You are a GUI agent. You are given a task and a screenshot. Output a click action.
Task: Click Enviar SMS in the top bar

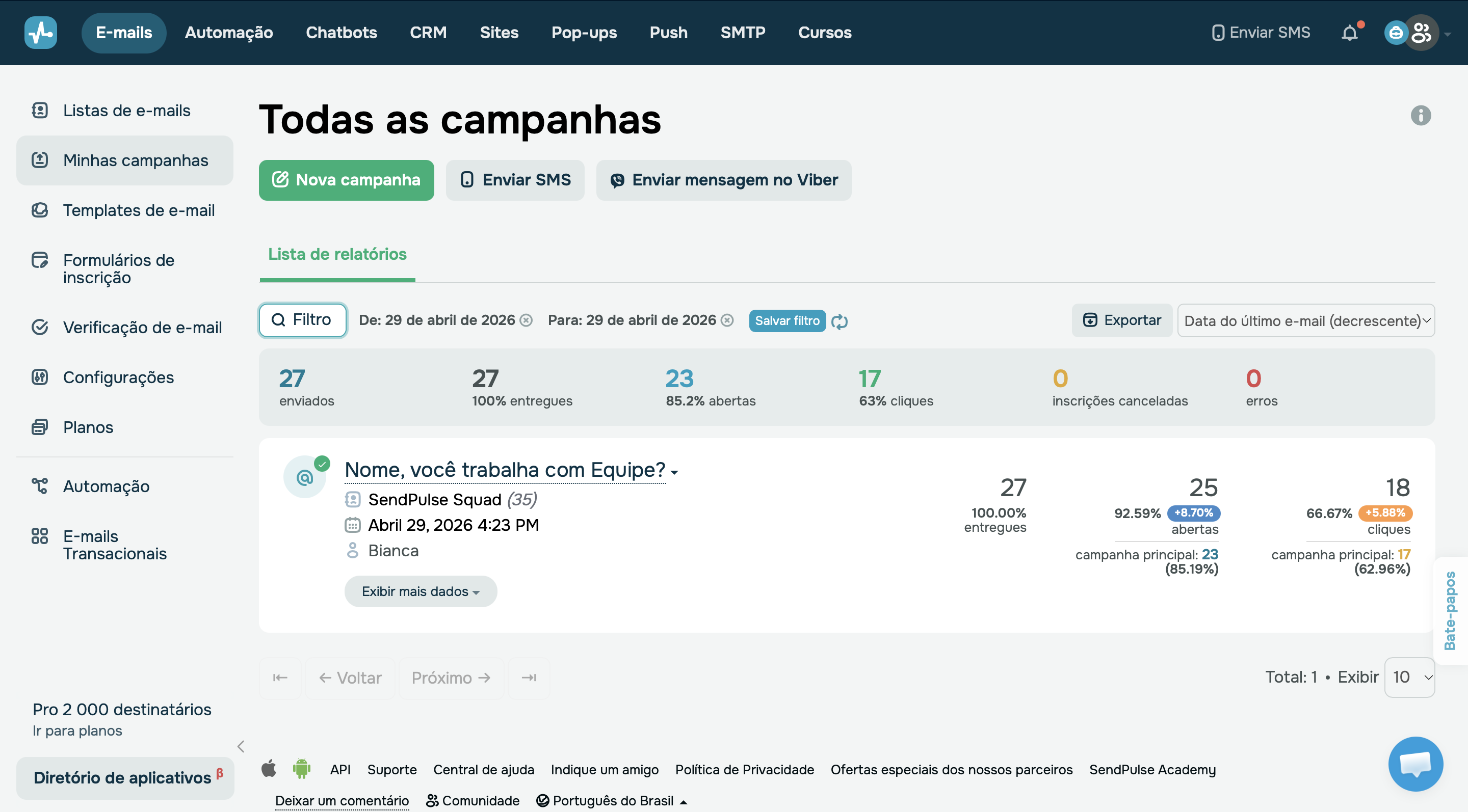coord(1261,33)
